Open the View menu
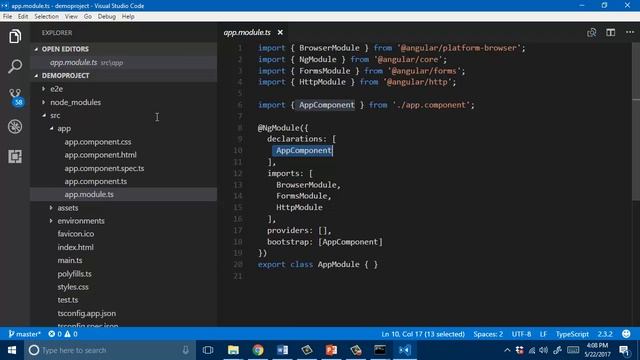 click(71, 17)
